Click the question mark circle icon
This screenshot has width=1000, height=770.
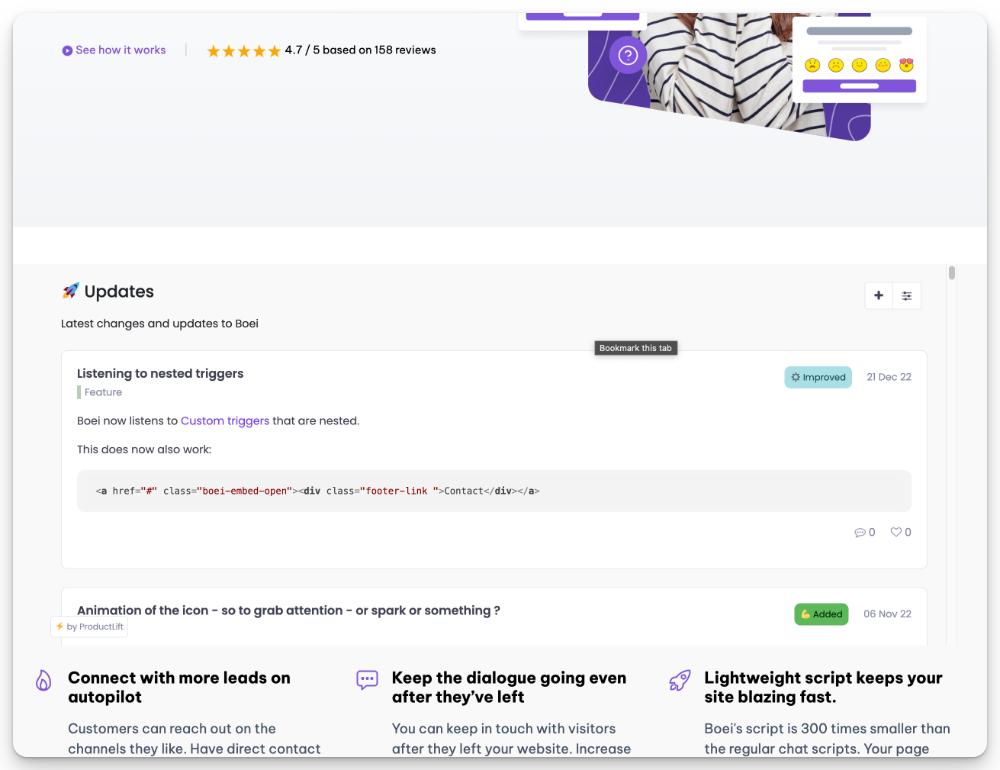[x=627, y=55]
